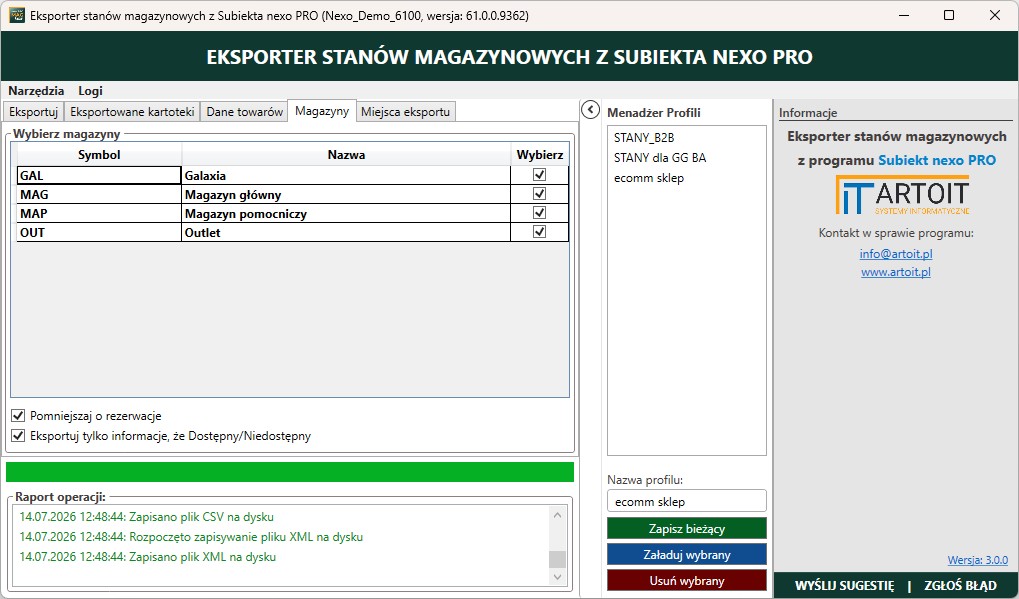Click the Zapisz bieżący button

point(687,528)
